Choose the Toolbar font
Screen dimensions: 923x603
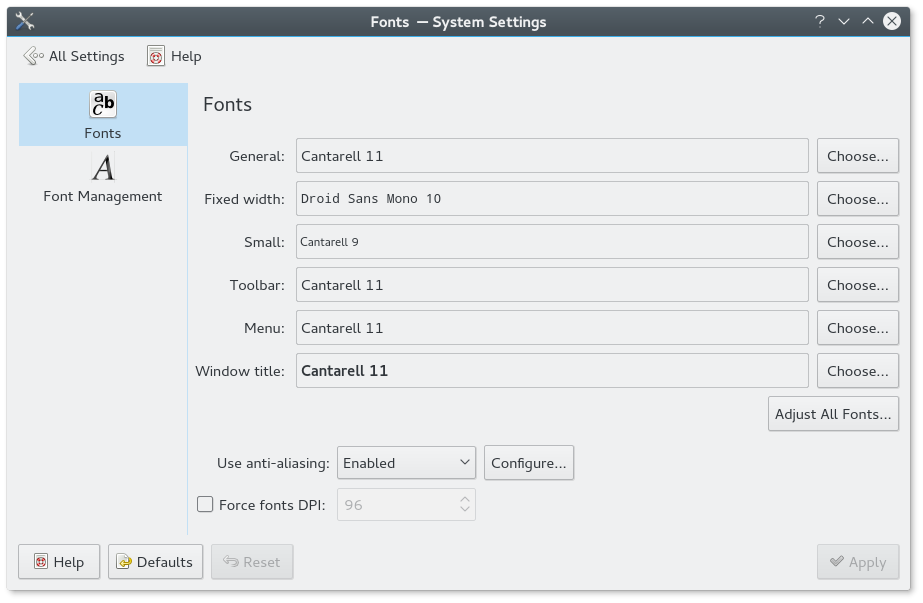click(x=858, y=285)
